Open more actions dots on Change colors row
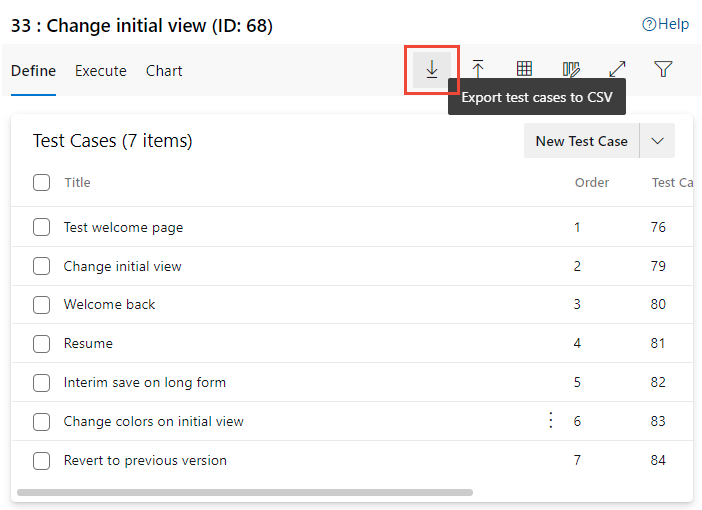 [551, 420]
